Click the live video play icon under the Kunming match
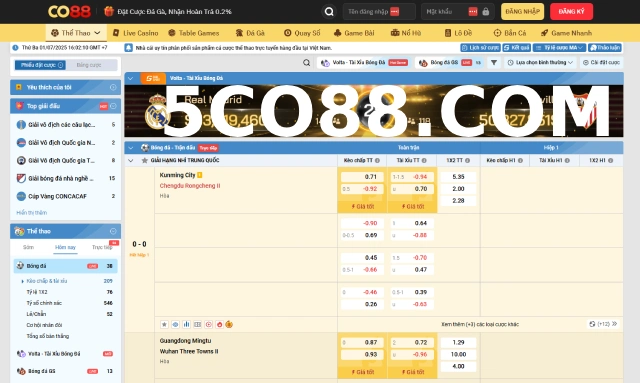Image resolution: width=640 pixels, height=383 pixels. tap(209, 324)
